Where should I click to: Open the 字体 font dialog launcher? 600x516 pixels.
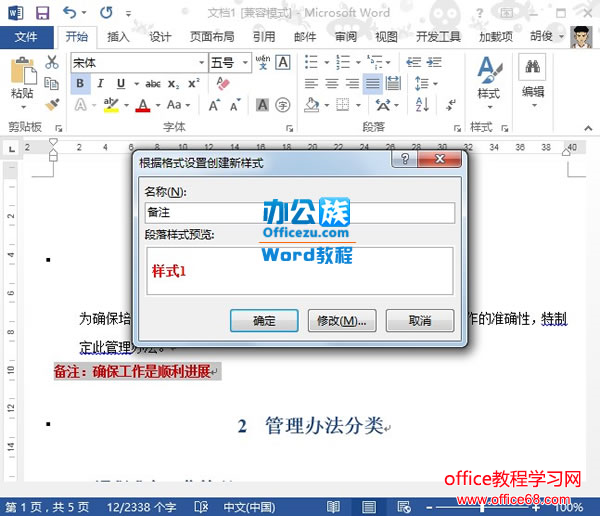pos(289,128)
